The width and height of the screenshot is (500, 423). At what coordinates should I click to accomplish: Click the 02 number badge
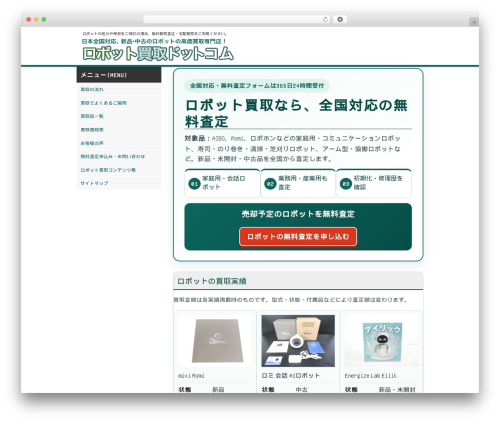click(x=270, y=184)
